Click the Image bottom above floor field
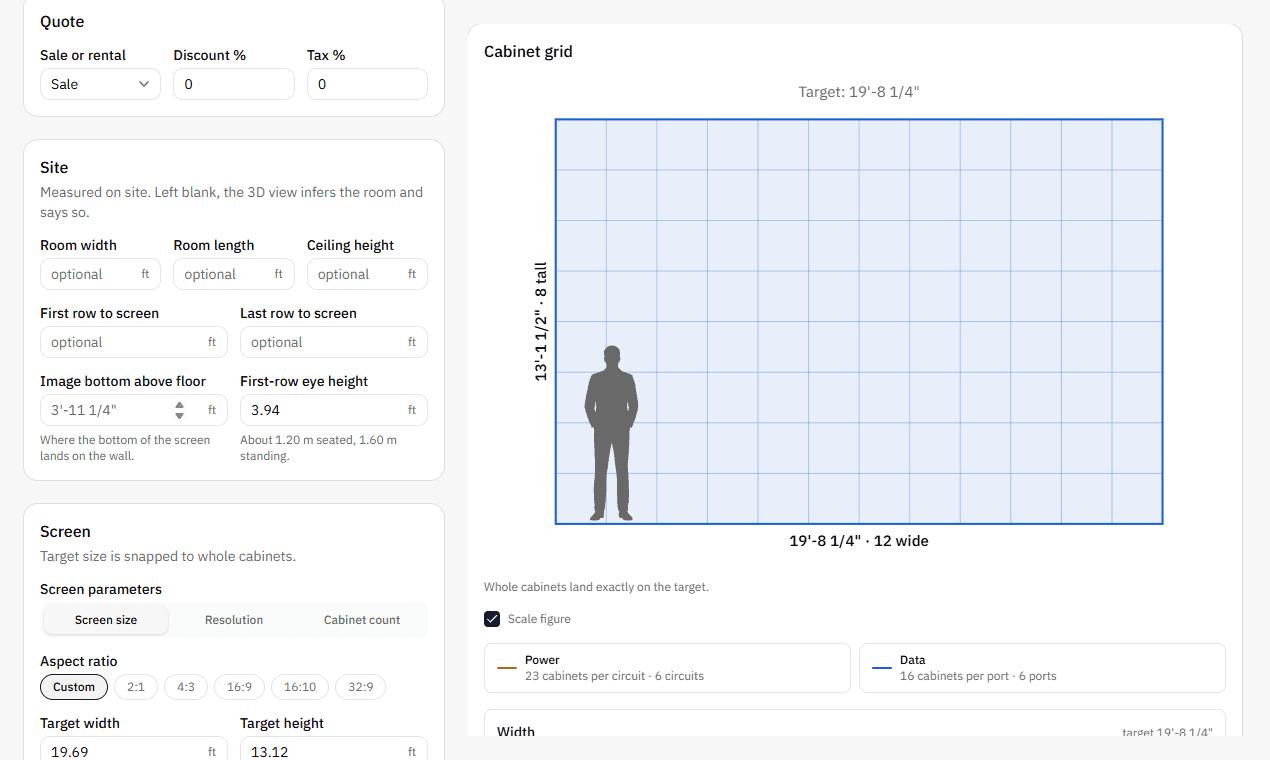This screenshot has height=760, width=1270. (134, 410)
